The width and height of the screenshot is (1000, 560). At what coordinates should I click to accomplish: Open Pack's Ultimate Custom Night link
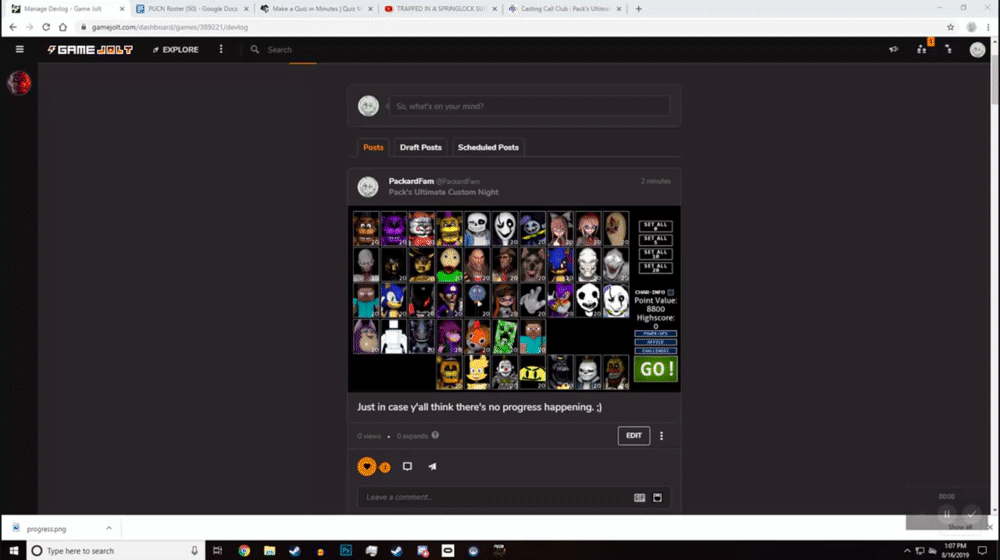click(x=444, y=192)
